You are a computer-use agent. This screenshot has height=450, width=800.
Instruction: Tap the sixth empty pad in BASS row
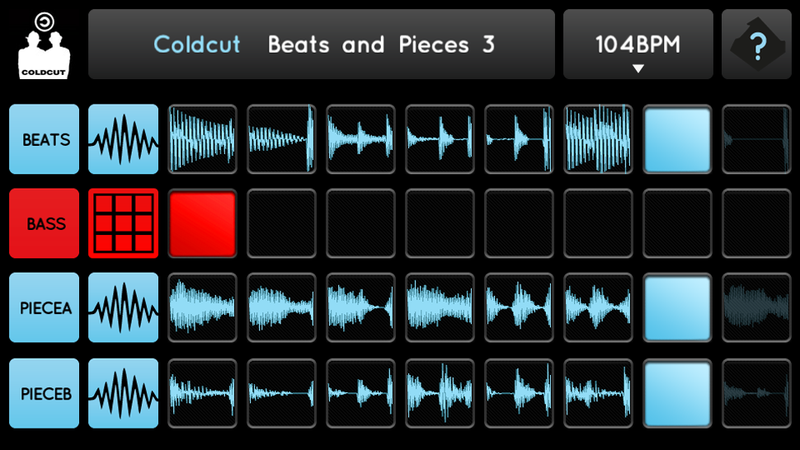tap(598, 223)
